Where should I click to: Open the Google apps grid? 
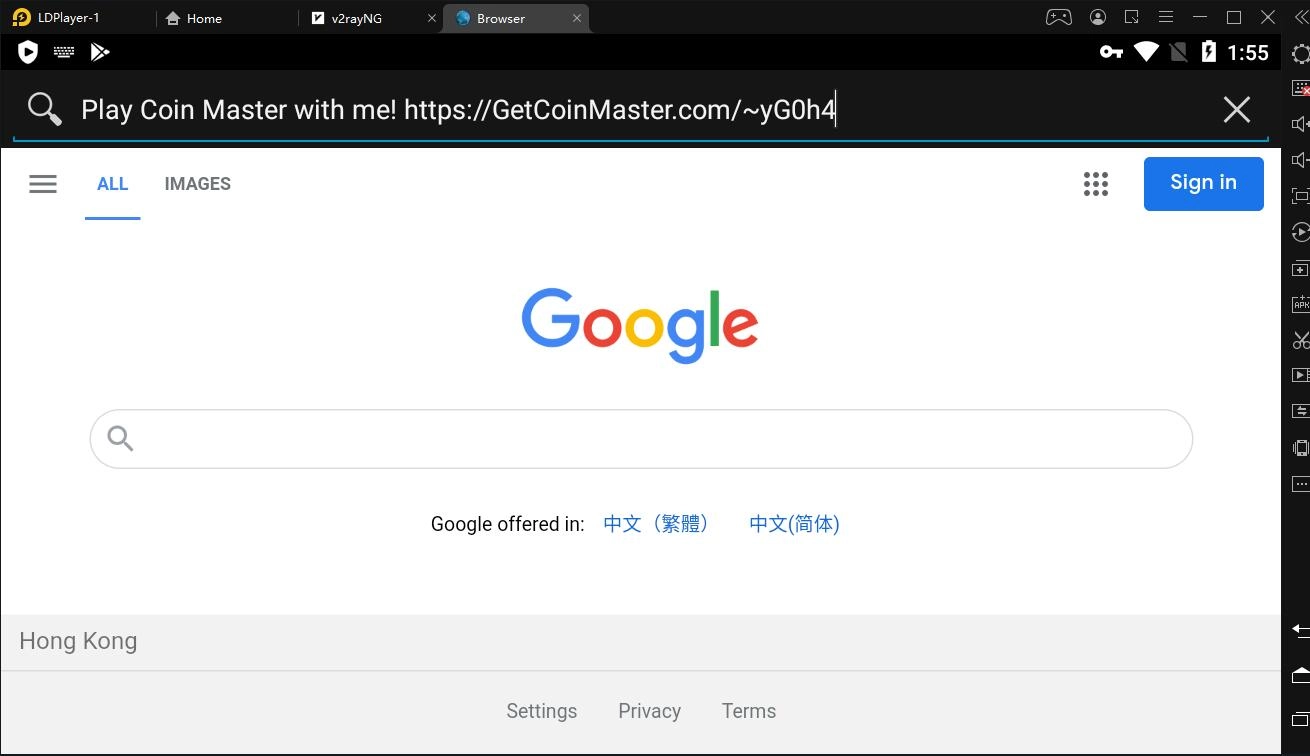(x=1096, y=184)
